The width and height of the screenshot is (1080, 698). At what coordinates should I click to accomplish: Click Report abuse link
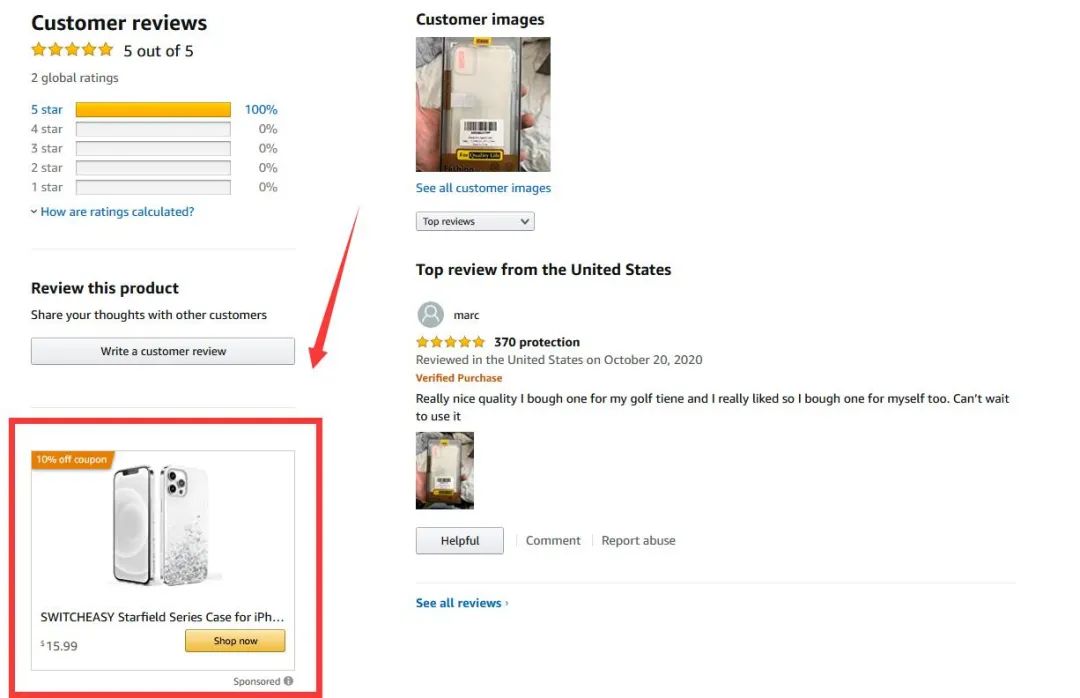pyautogui.click(x=638, y=541)
